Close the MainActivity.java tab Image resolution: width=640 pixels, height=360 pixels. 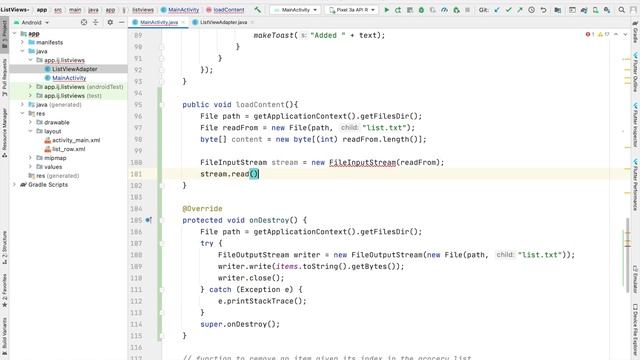[183, 22]
